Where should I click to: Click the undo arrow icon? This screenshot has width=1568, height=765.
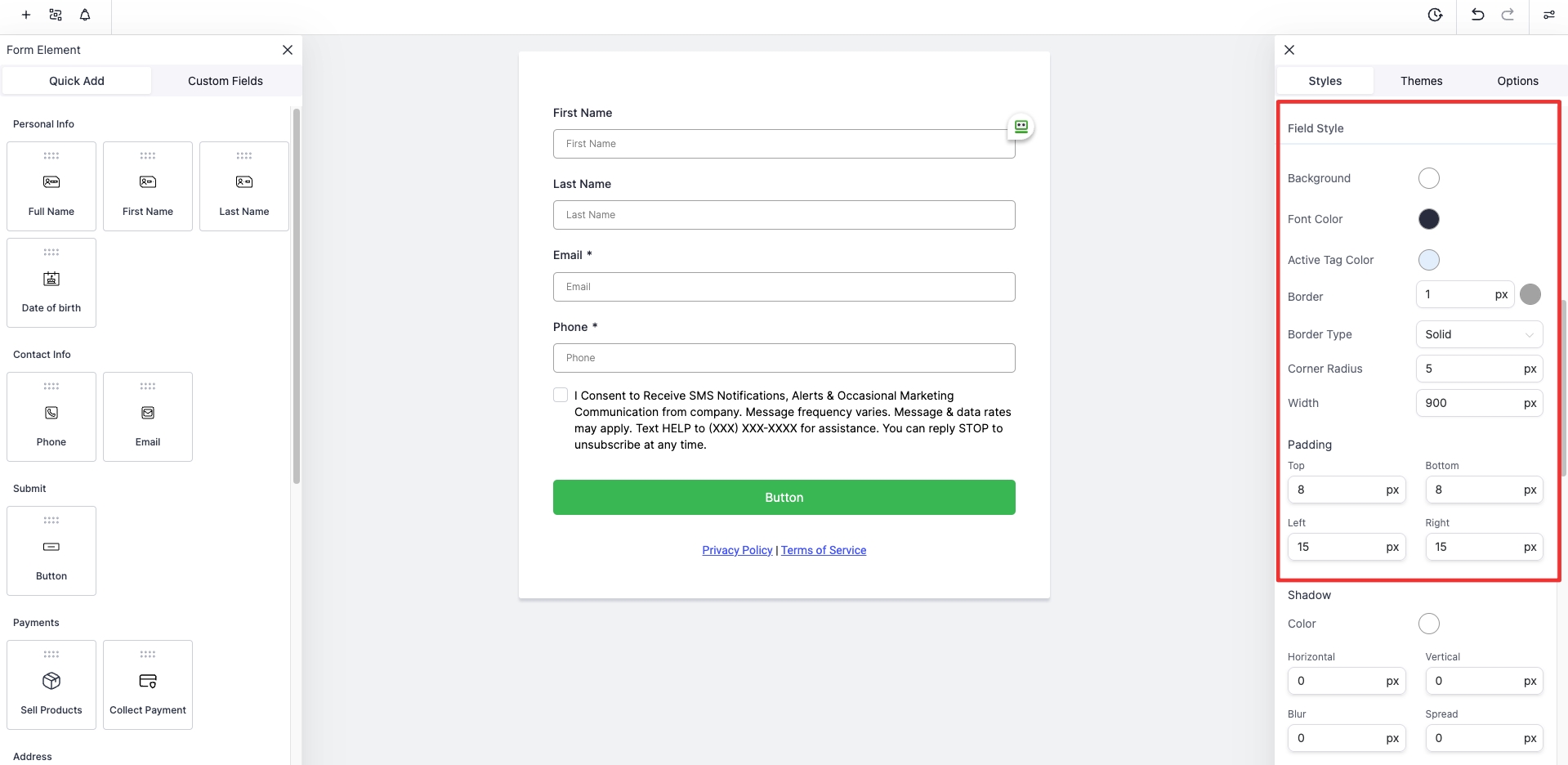[x=1477, y=15]
